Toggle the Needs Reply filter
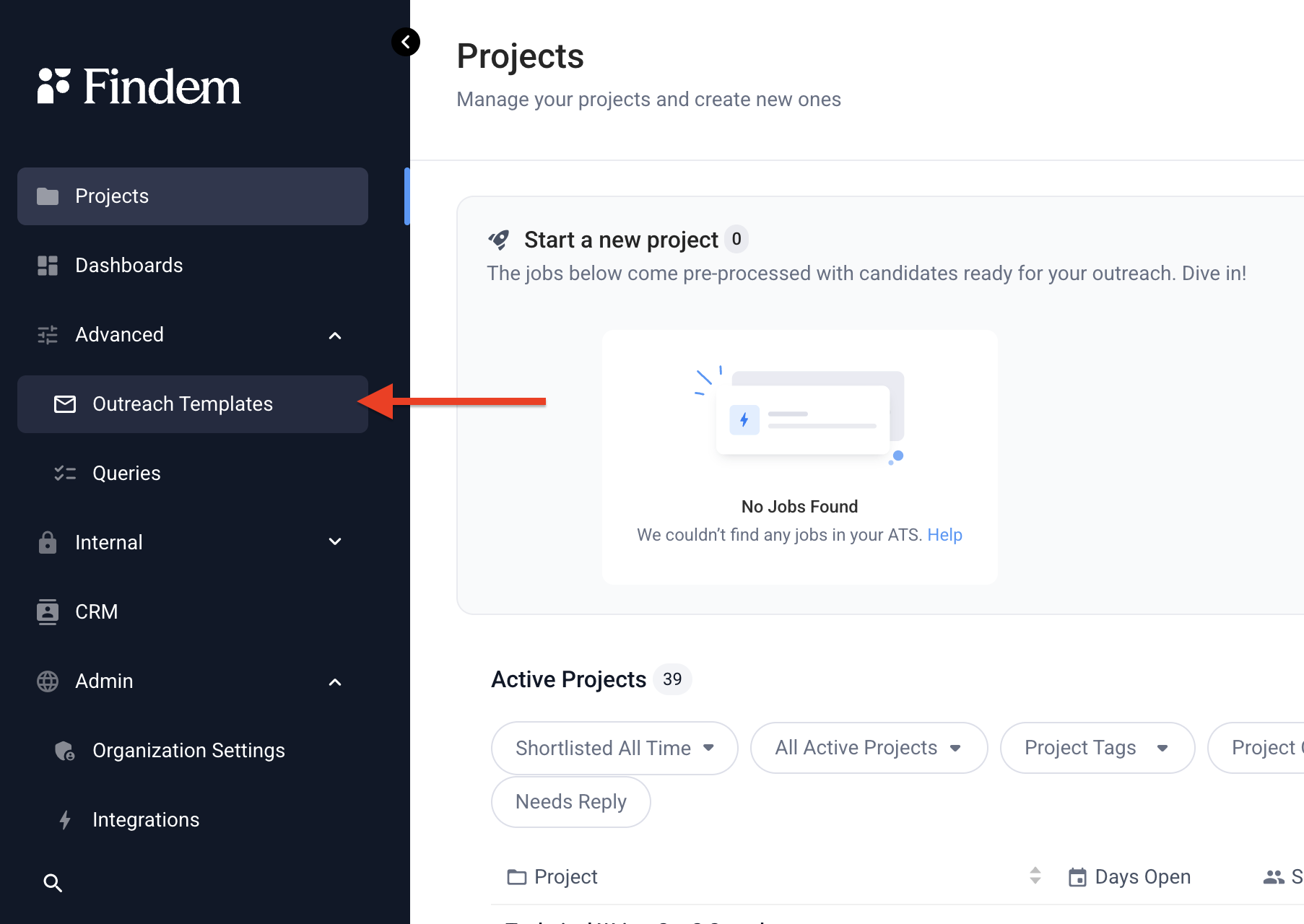 tap(571, 802)
